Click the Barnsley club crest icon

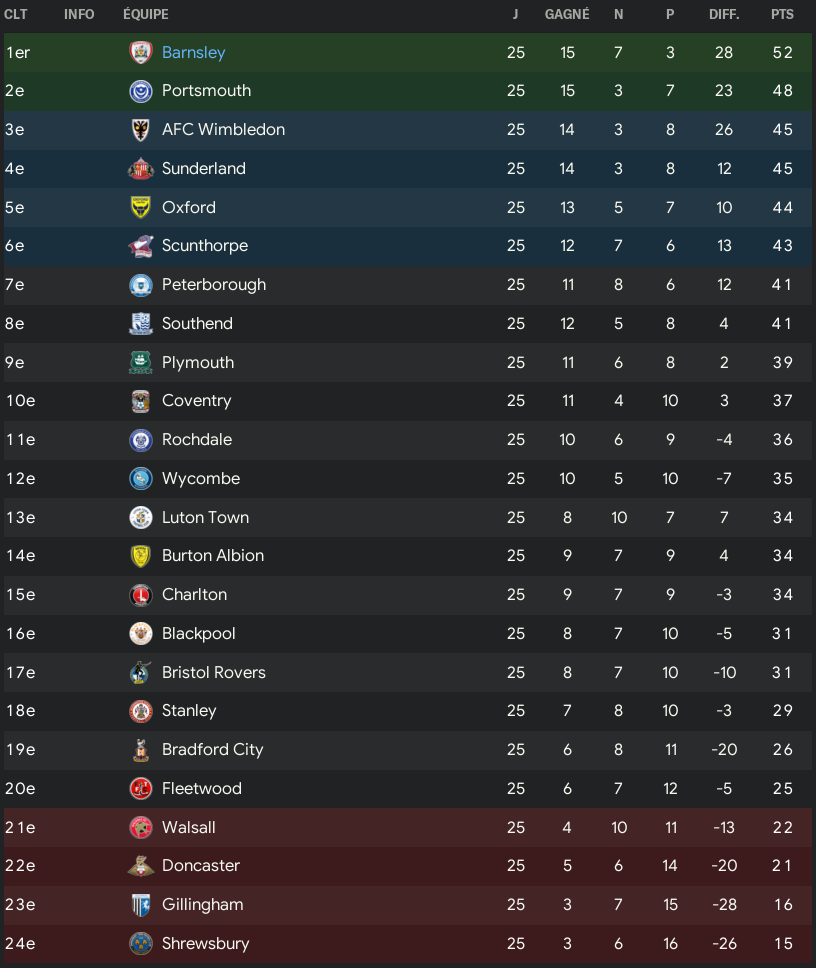141,52
